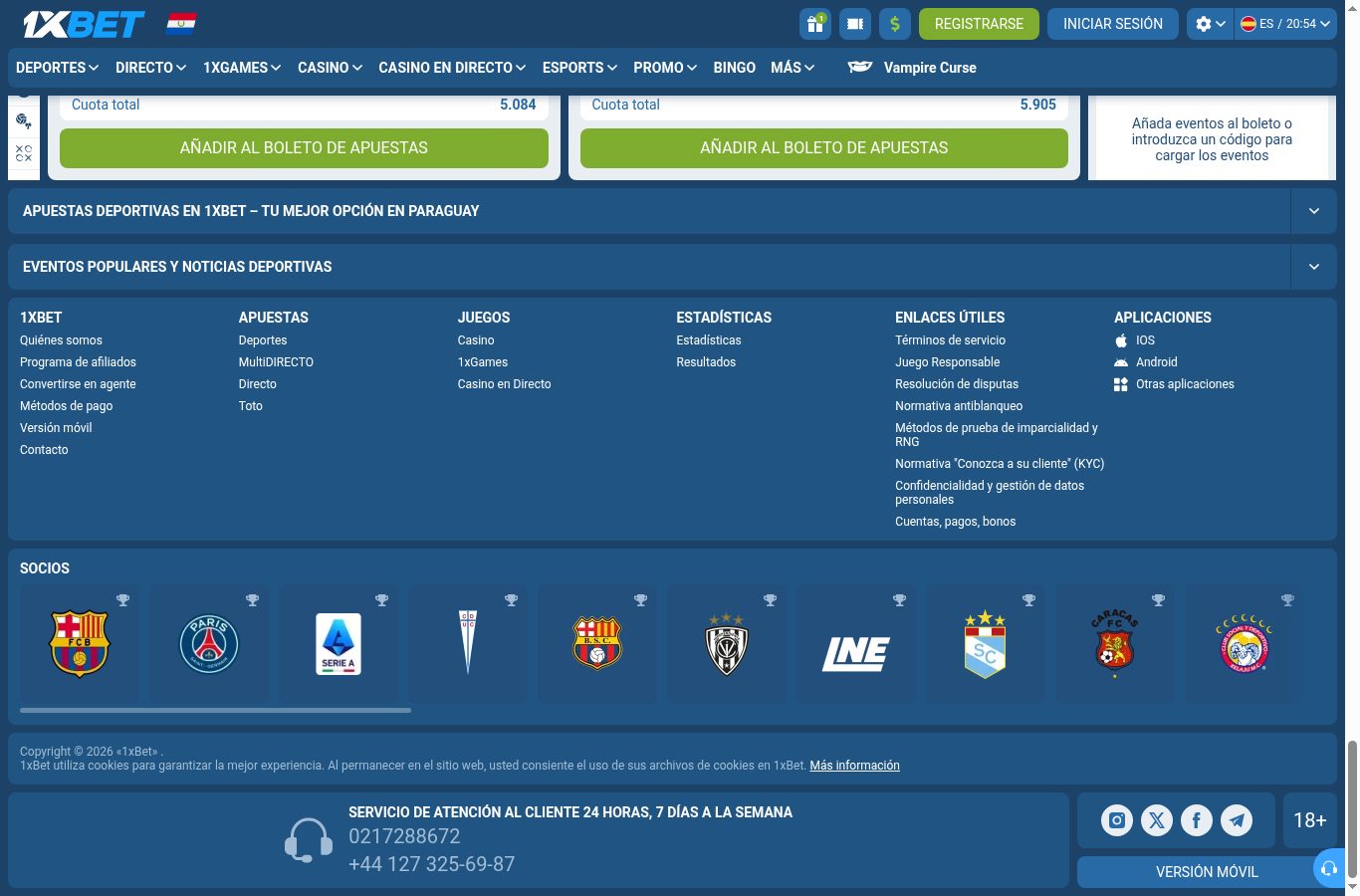Select the tic-tac-toe sidebar icon
The height and width of the screenshot is (896, 1360).
24,153
